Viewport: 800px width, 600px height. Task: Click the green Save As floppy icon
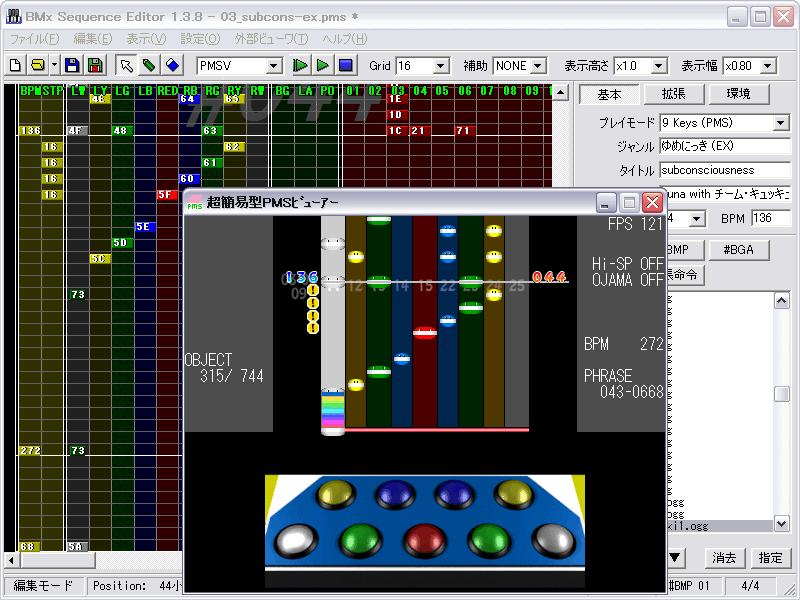point(95,66)
